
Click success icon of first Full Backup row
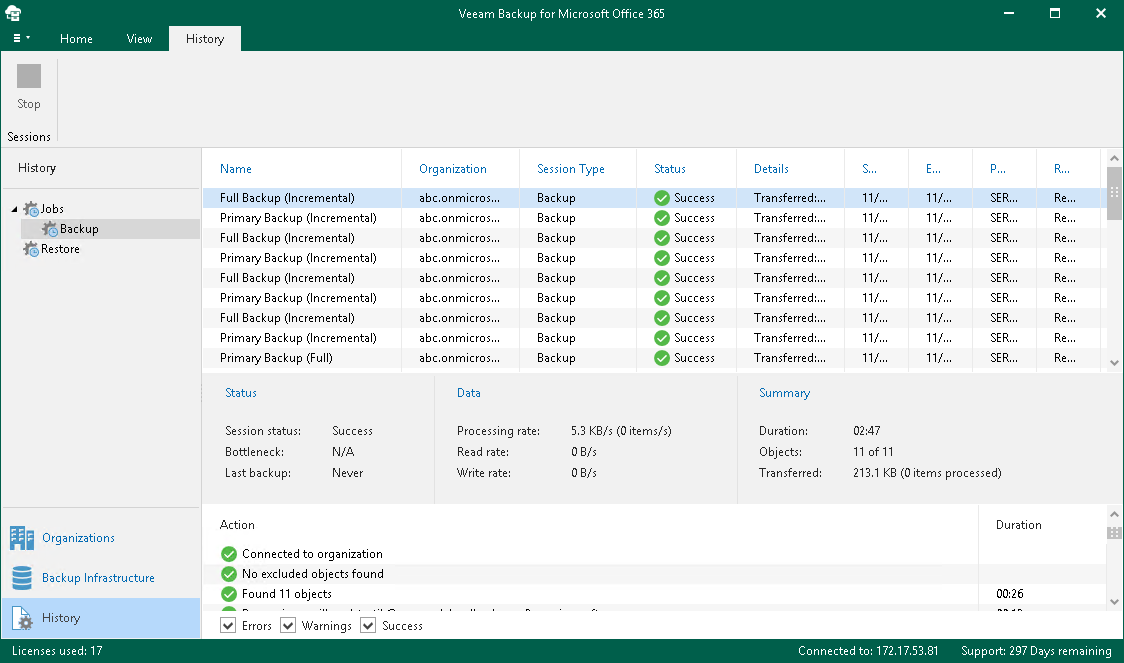(x=662, y=198)
